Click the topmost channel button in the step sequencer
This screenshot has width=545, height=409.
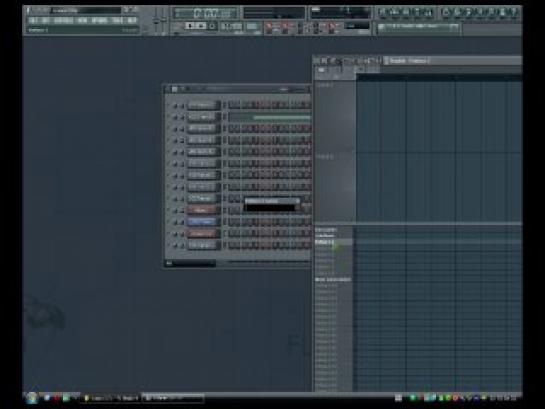(x=204, y=105)
